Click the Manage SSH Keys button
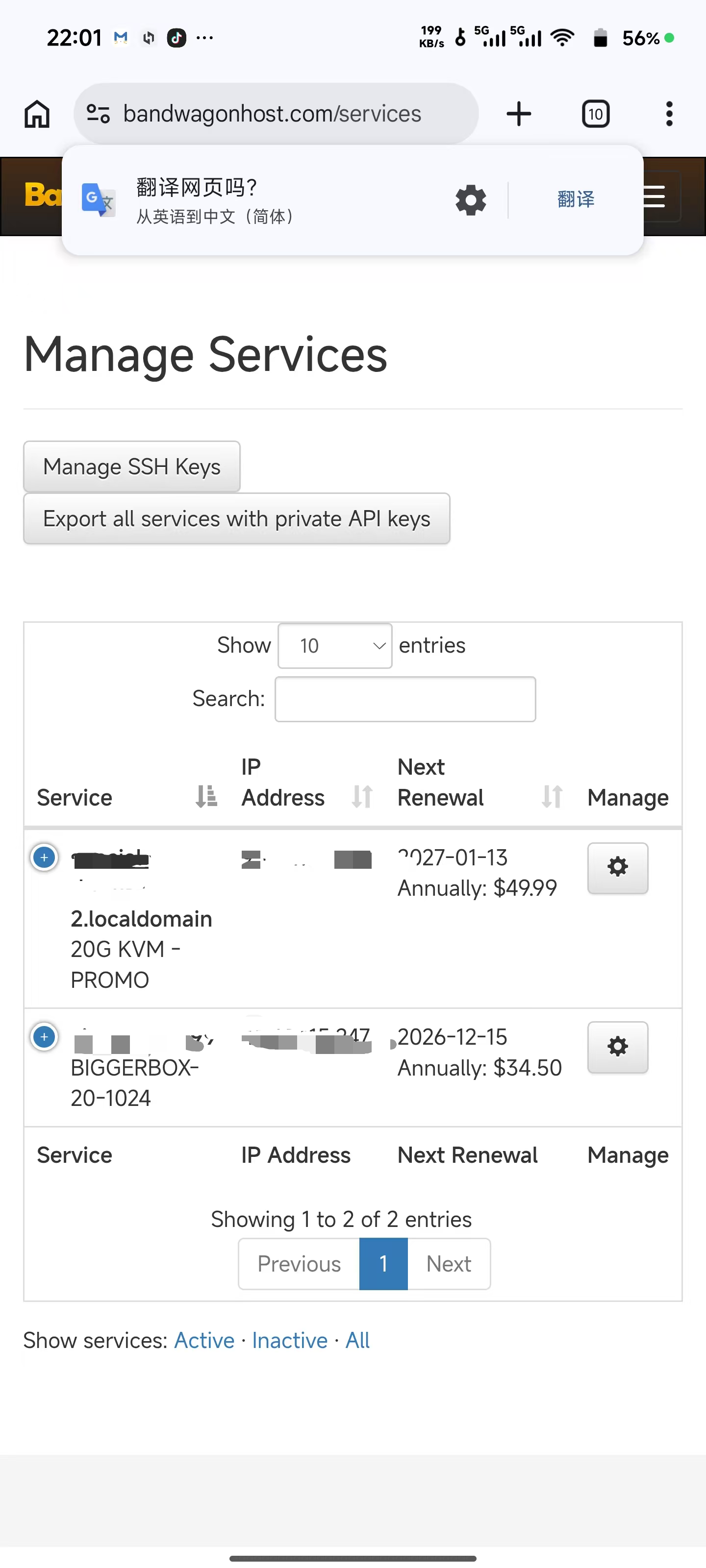Viewport: 706px width, 1568px height. (x=131, y=466)
